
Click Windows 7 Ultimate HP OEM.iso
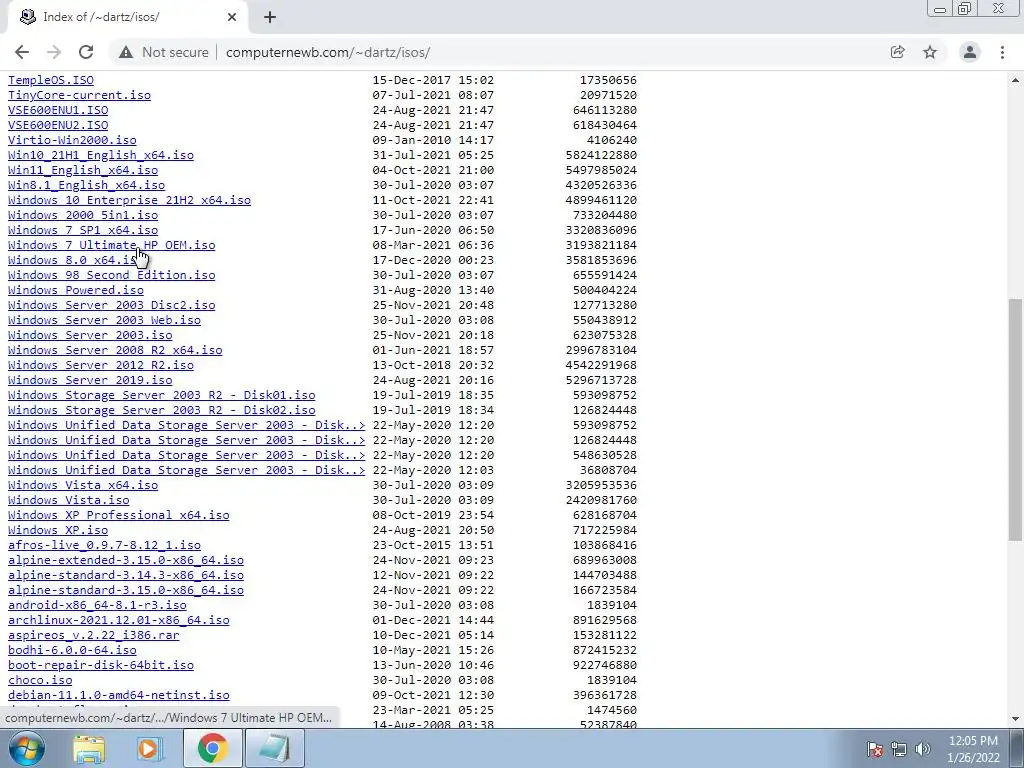(x=112, y=246)
